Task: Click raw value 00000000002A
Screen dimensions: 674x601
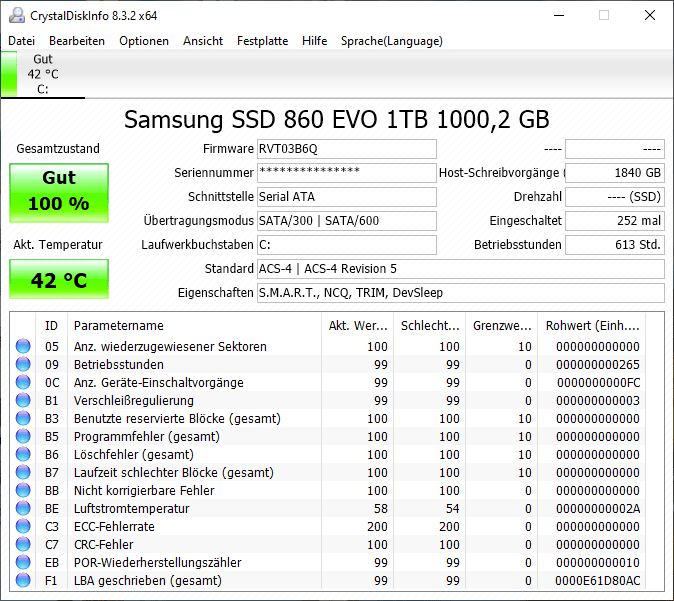Action: [x=598, y=509]
